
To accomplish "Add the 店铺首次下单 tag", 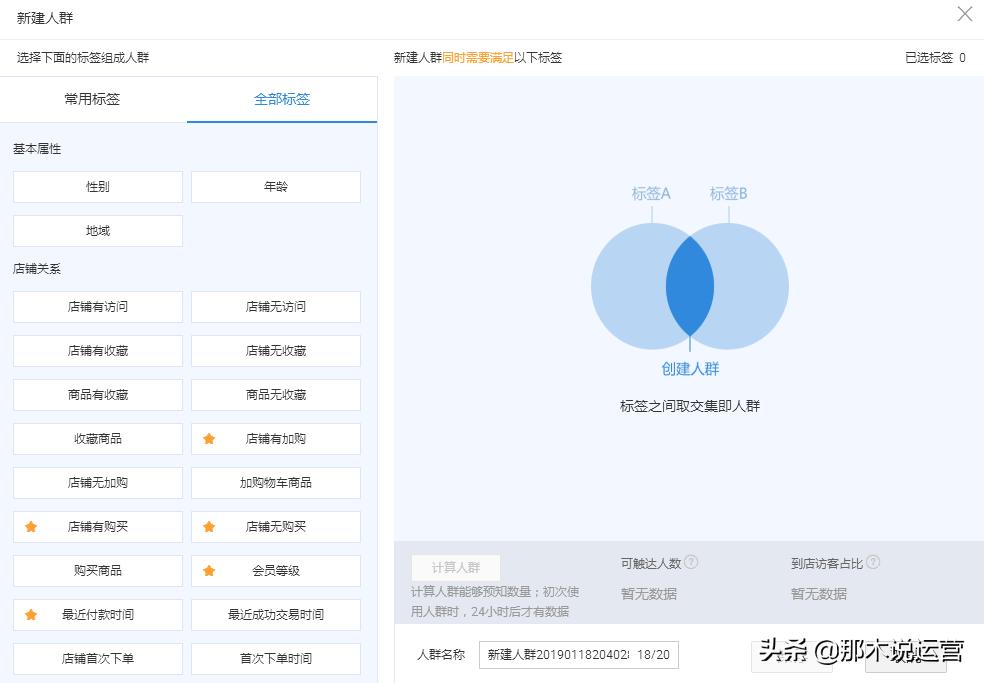I will (x=97, y=658).
